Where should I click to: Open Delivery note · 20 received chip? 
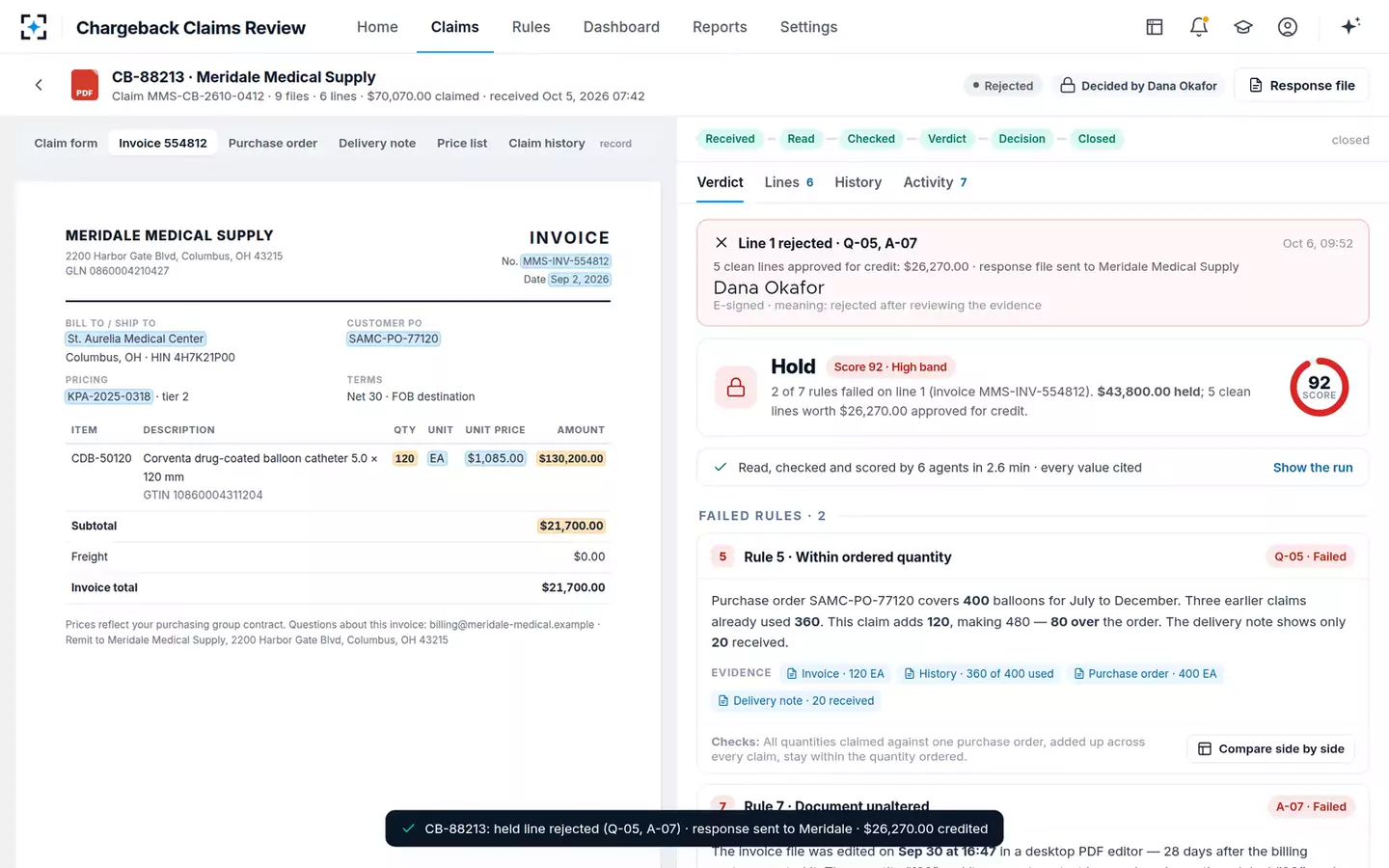coord(796,701)
